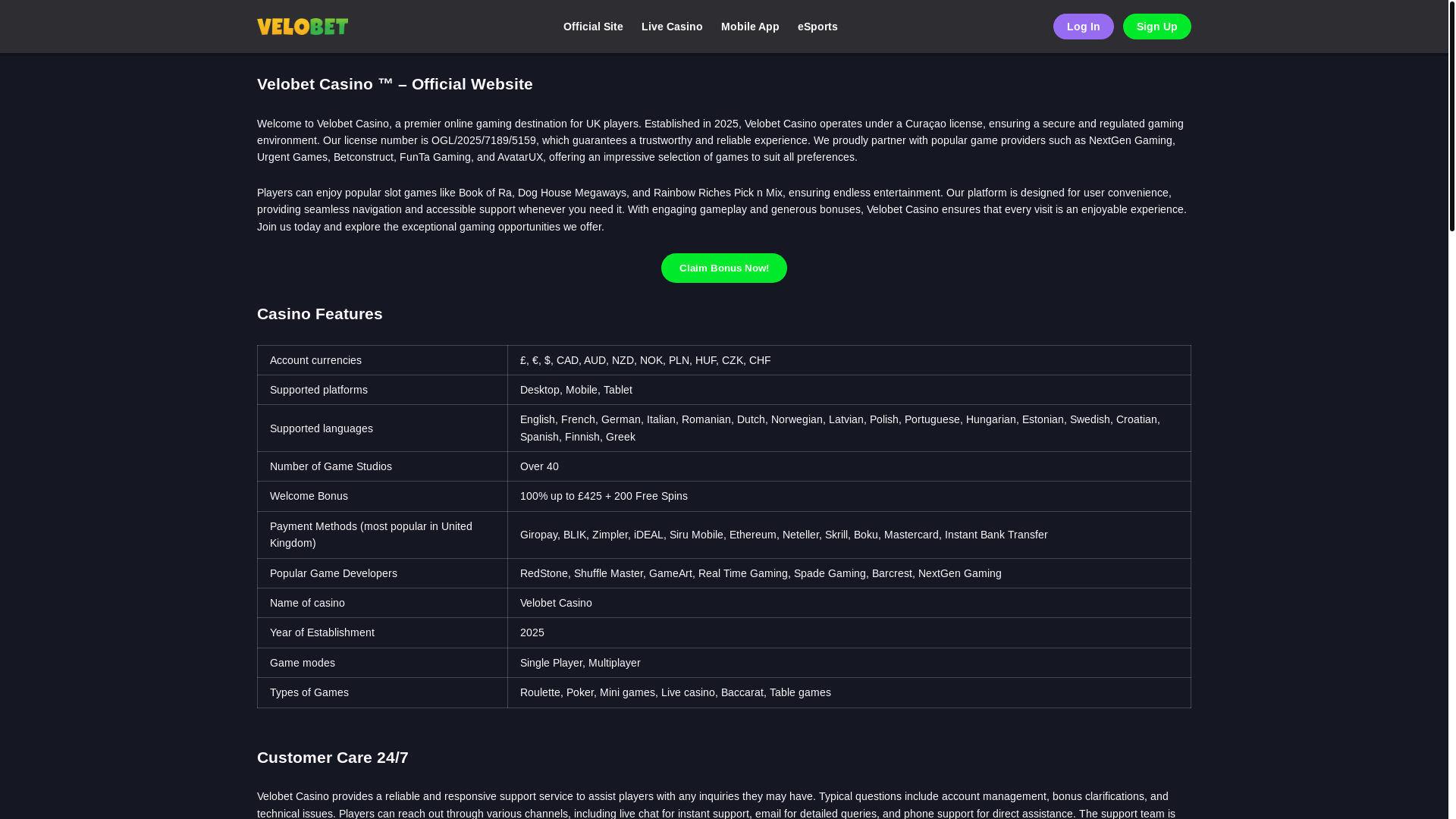
Task: Click the 'Over 40' value
Action: (x=849, y=466)
